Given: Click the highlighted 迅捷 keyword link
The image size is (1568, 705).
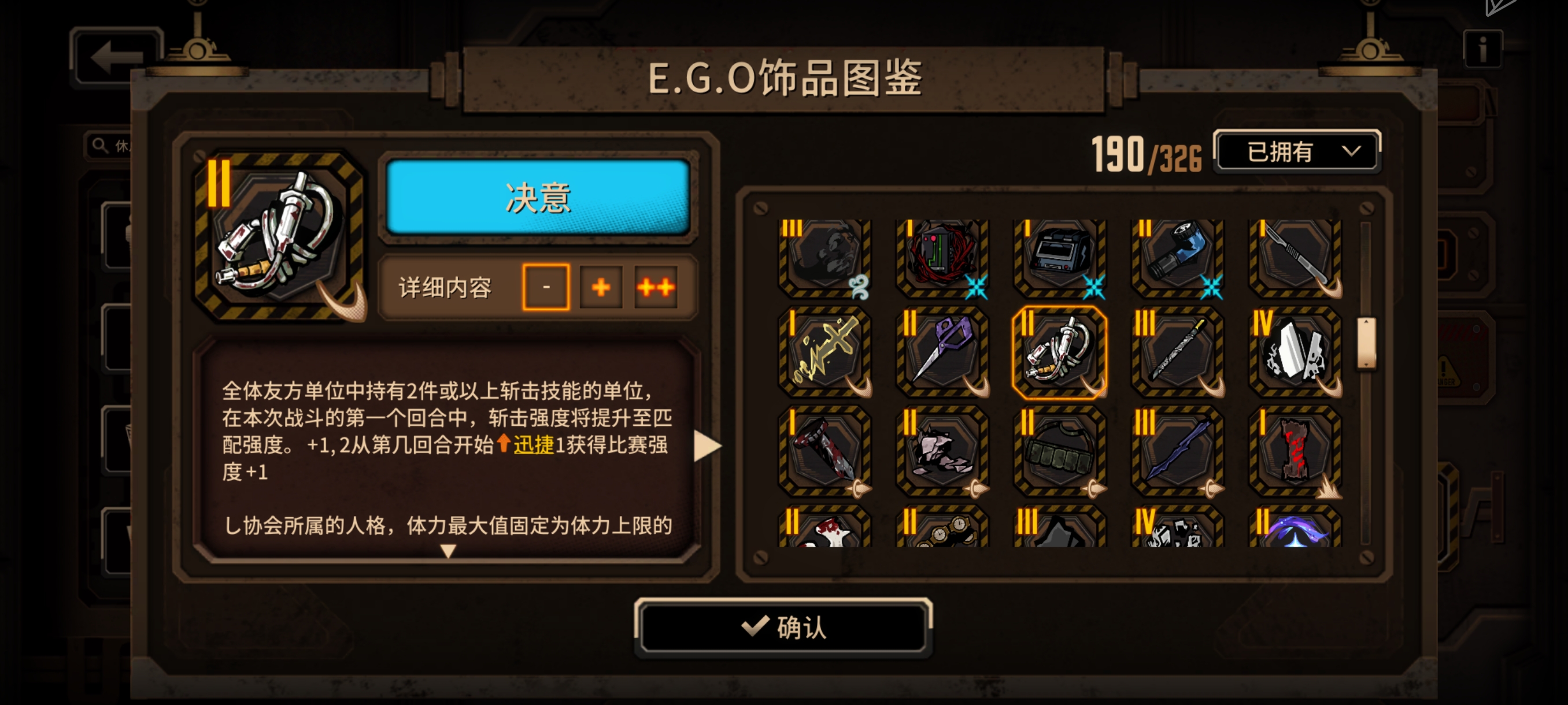Looking at the screenshot, I should [533, 444].
